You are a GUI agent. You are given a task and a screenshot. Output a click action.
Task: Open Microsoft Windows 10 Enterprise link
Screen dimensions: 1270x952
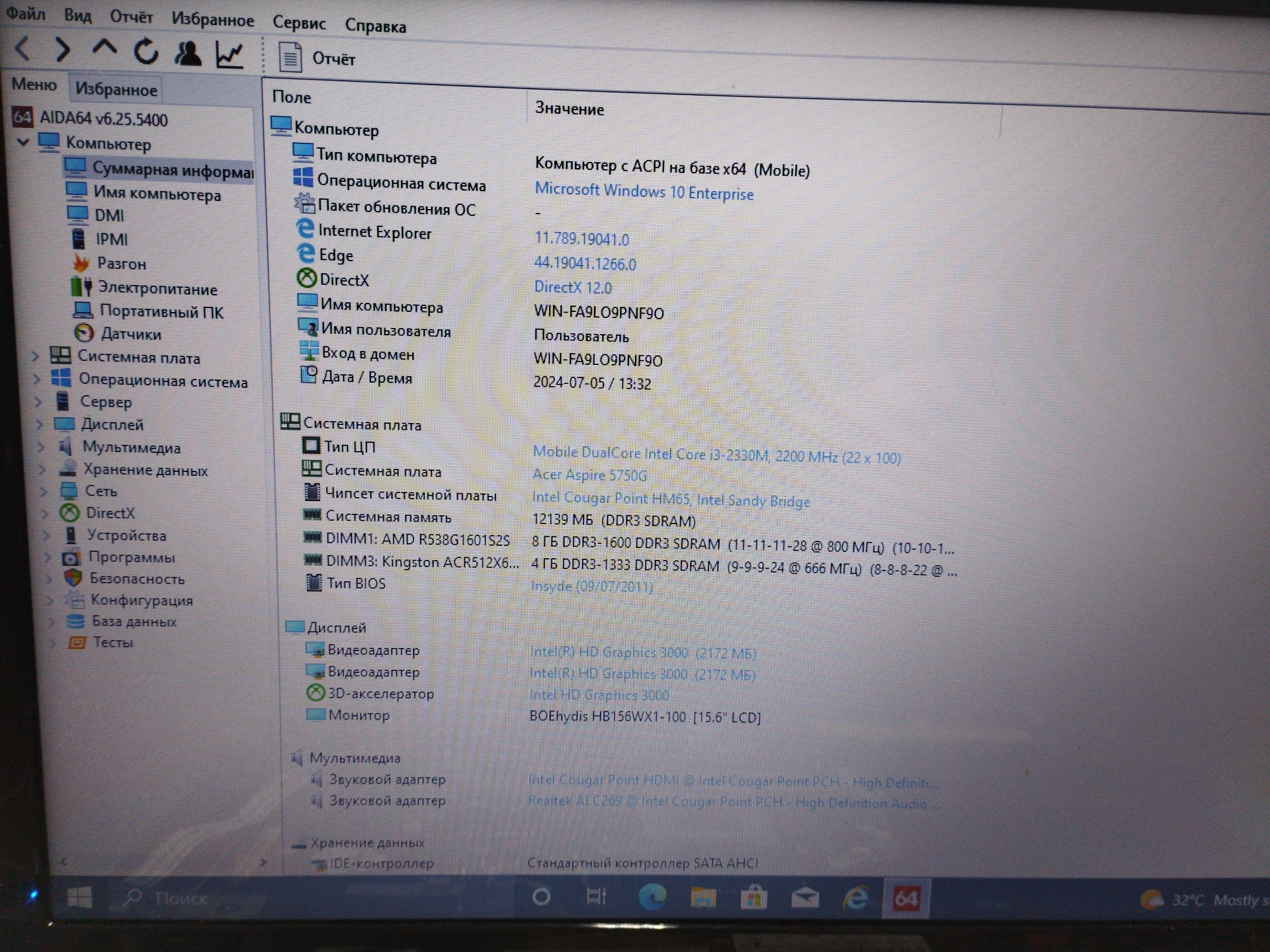click(x=644, y=192)
